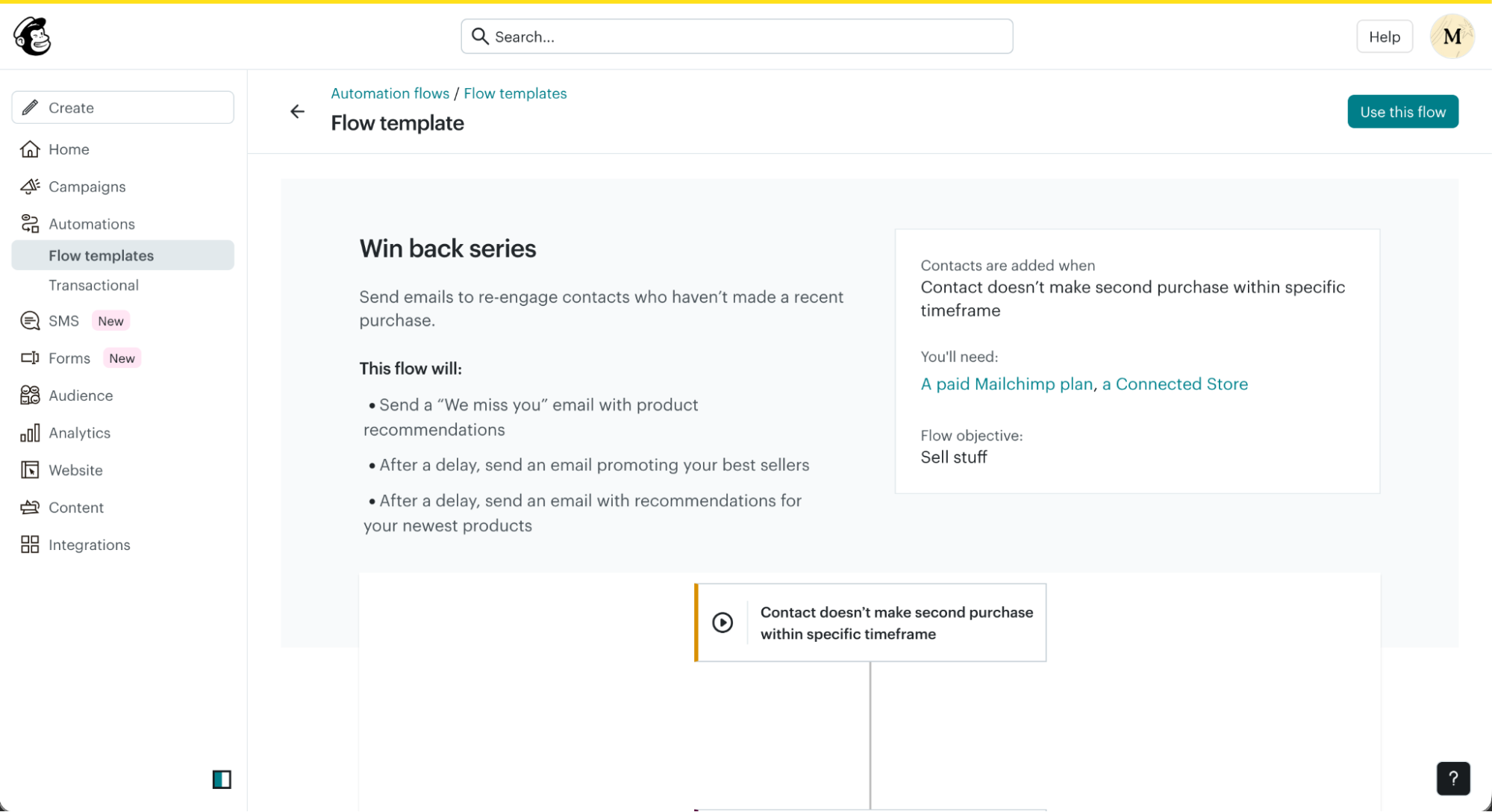Click the Website icon
This screenshot has height=812, width=1492.
point(30,470)
